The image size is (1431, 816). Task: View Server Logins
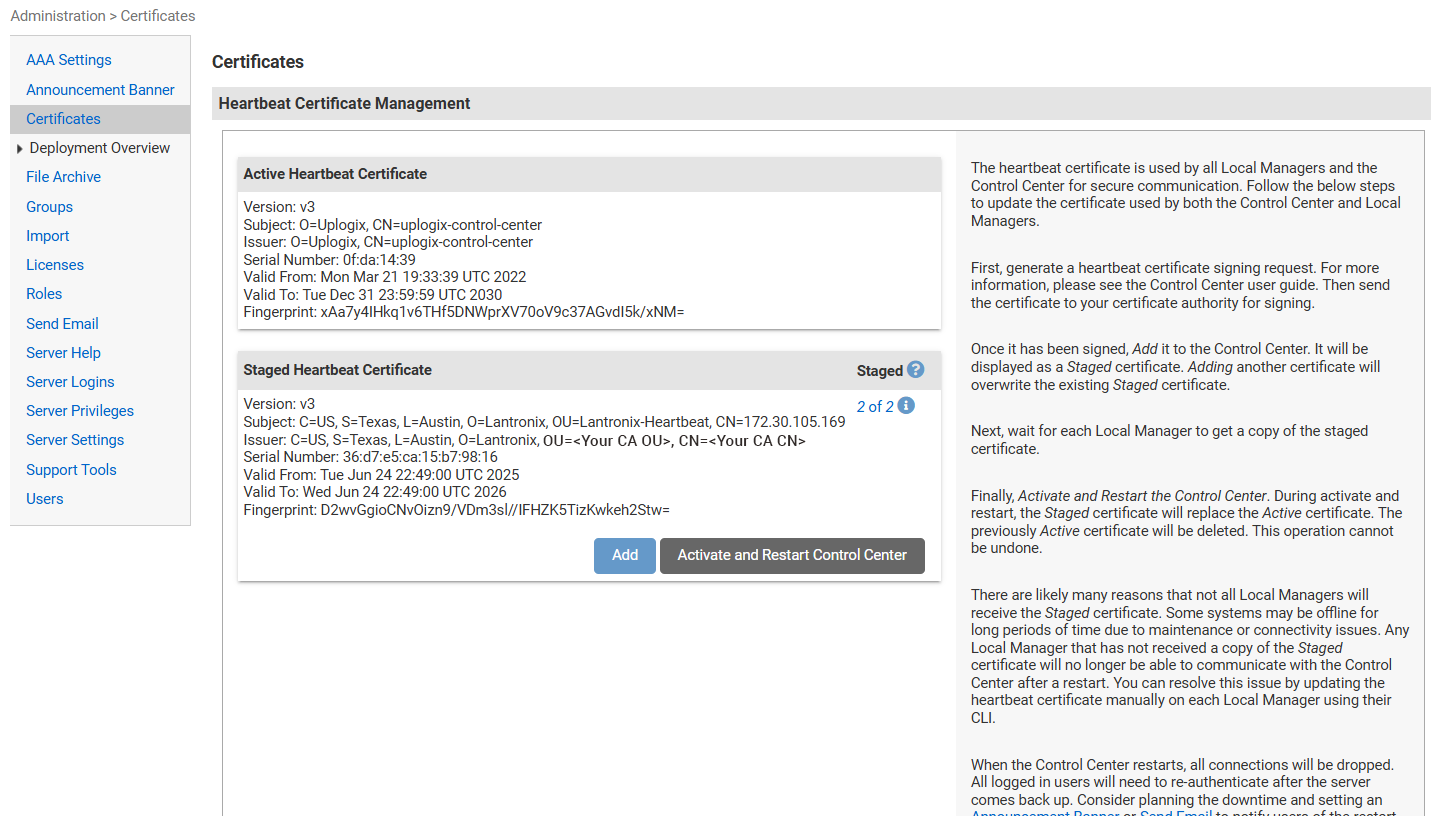tap(70, 381)
